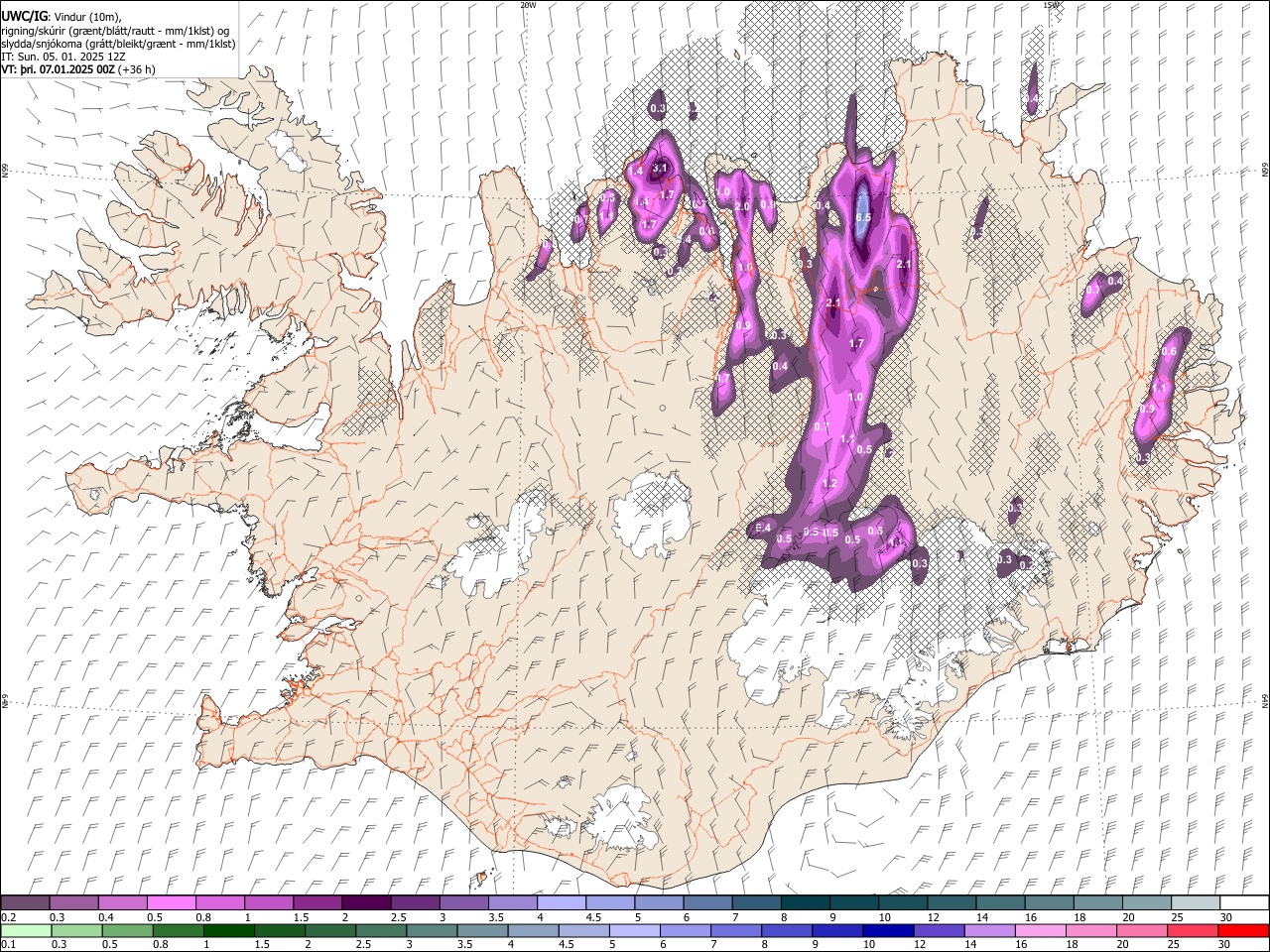Click the '(+36 h)' forecast offset text
Screen dimensions: 1270x952
point(136,69)
